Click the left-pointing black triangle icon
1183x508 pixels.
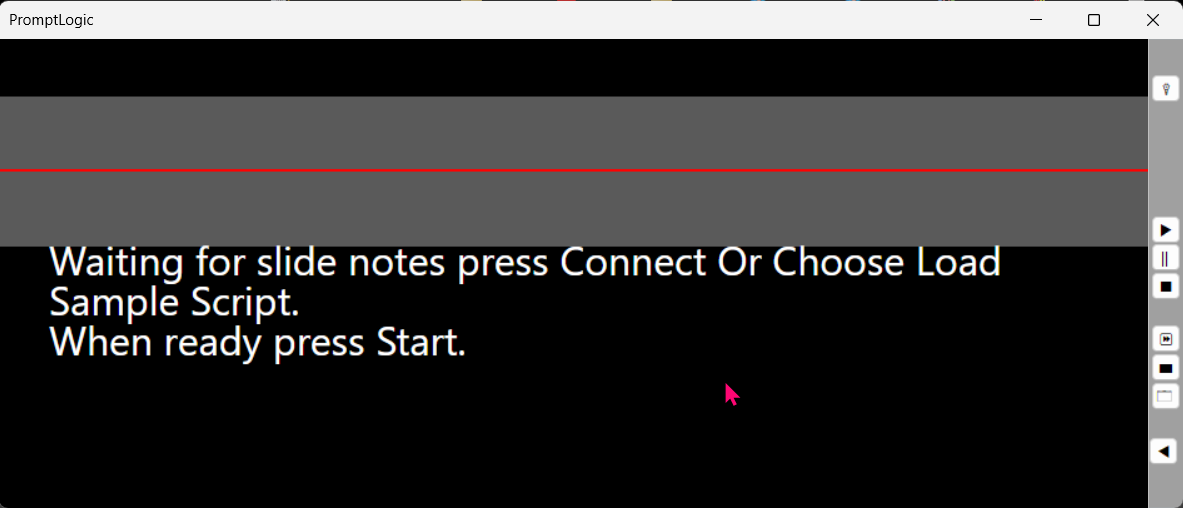coord(1165,451)
